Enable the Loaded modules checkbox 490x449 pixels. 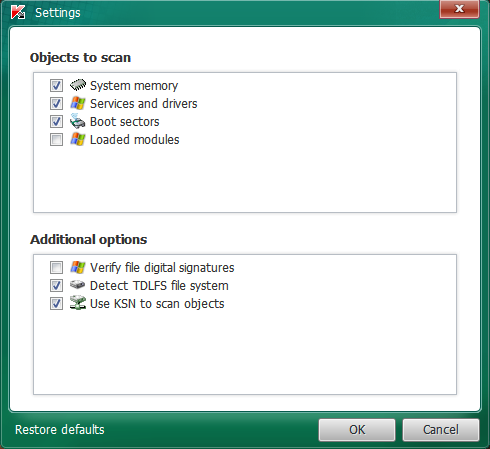[x=56, y=140]
